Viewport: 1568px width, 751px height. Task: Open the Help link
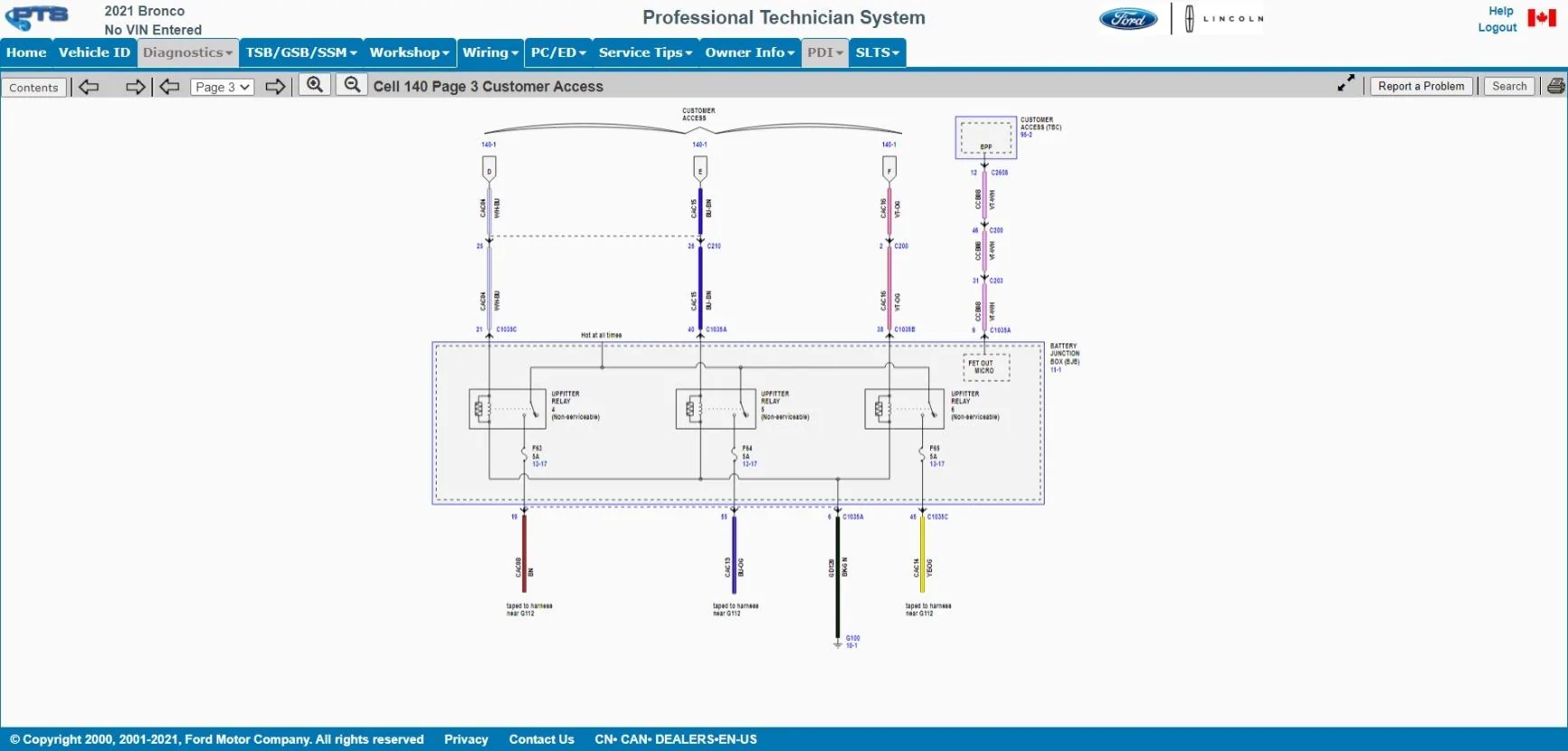pos(1501,11)
